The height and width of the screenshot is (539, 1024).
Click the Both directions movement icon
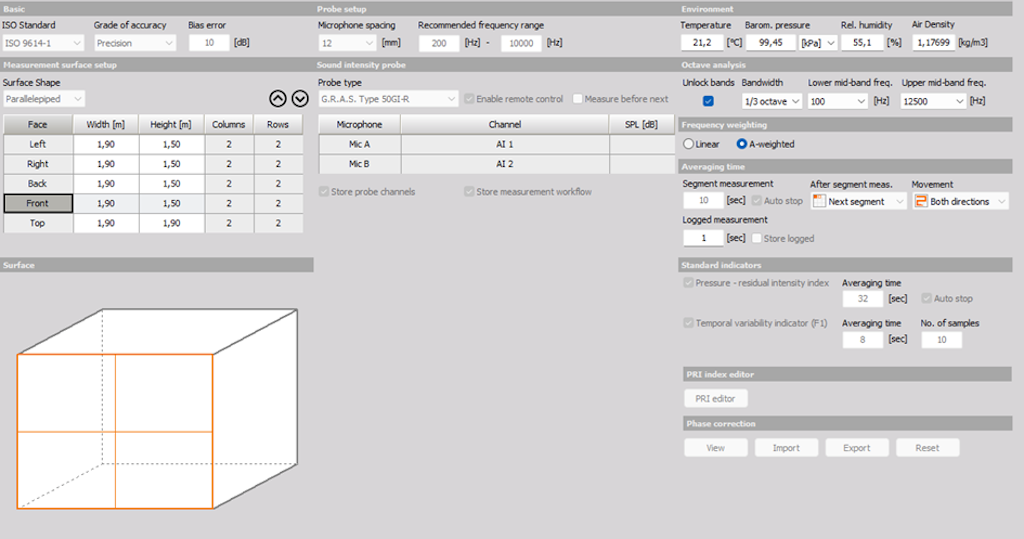pos(921,201)
